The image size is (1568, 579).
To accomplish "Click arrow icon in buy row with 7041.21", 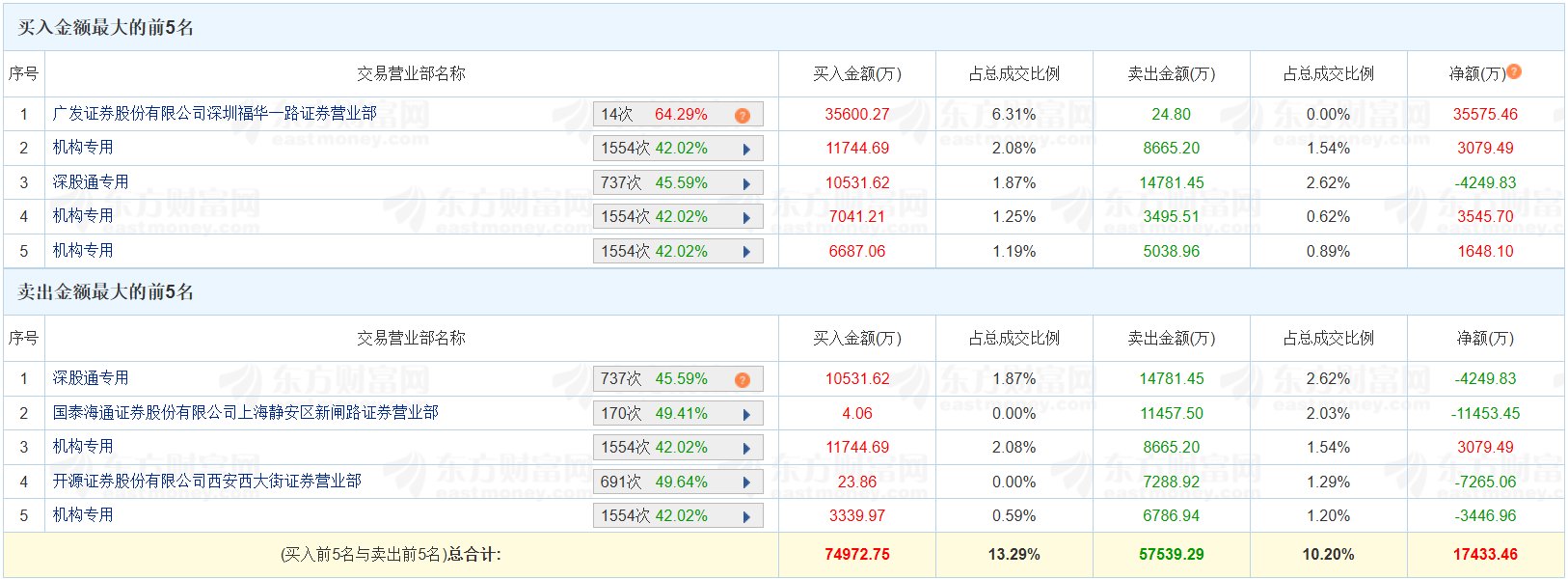I will [746, 217].
